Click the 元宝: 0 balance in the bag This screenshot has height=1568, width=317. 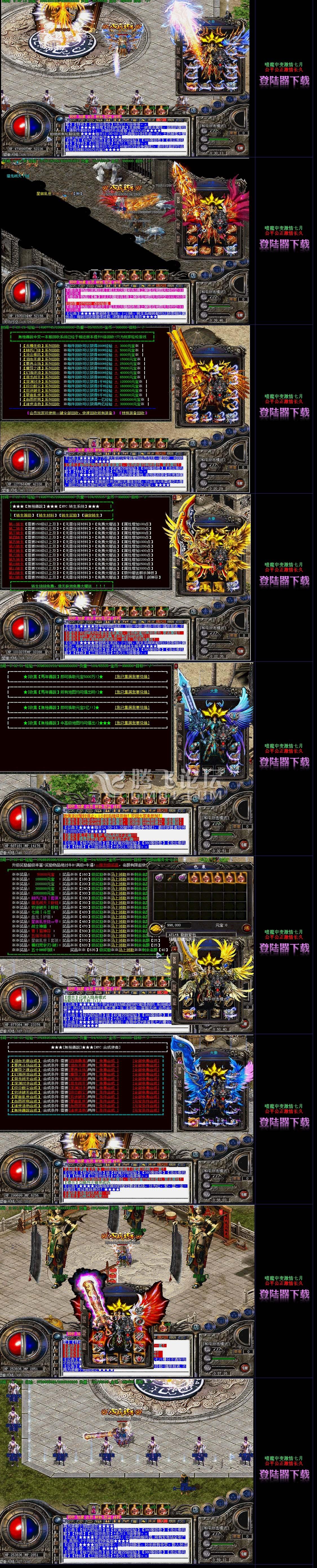point(221,925)
